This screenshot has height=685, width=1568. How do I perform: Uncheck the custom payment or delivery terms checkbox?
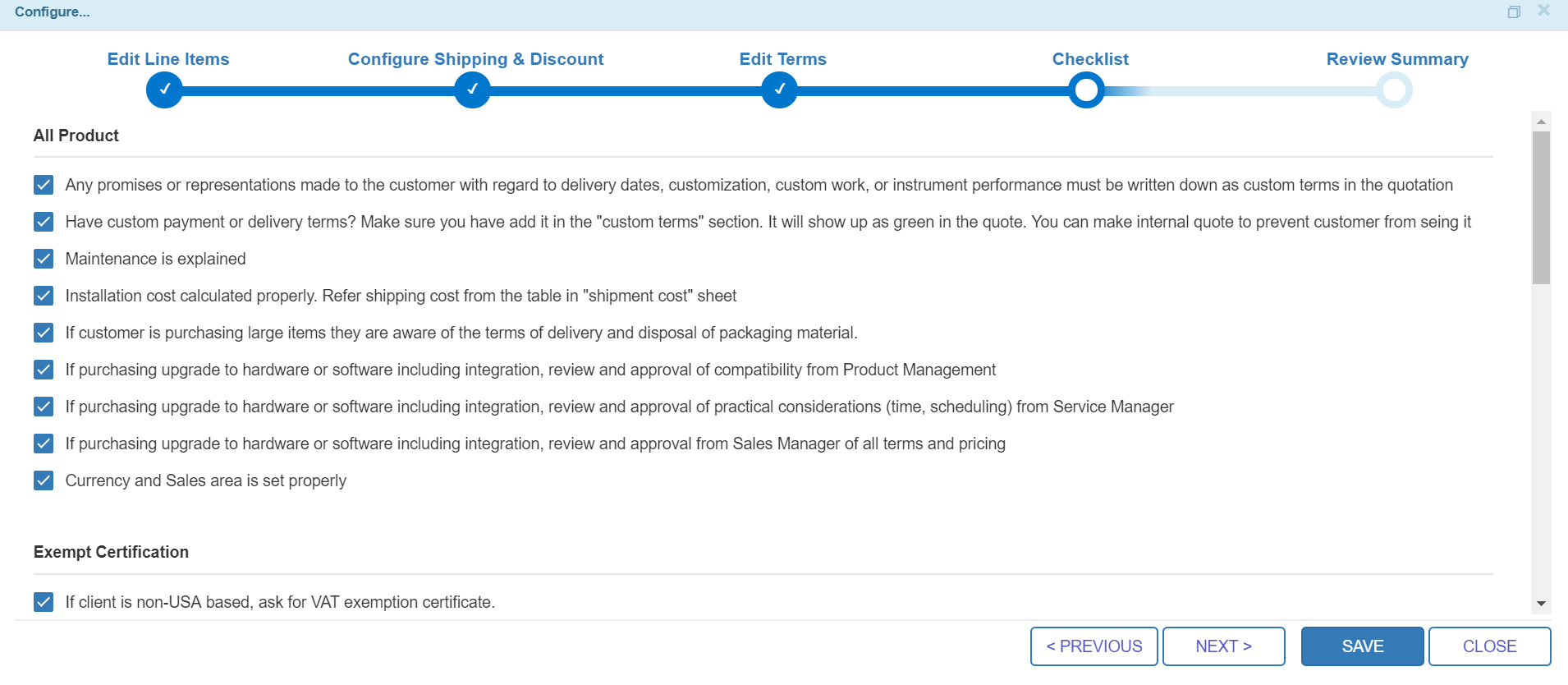point(44,222)
